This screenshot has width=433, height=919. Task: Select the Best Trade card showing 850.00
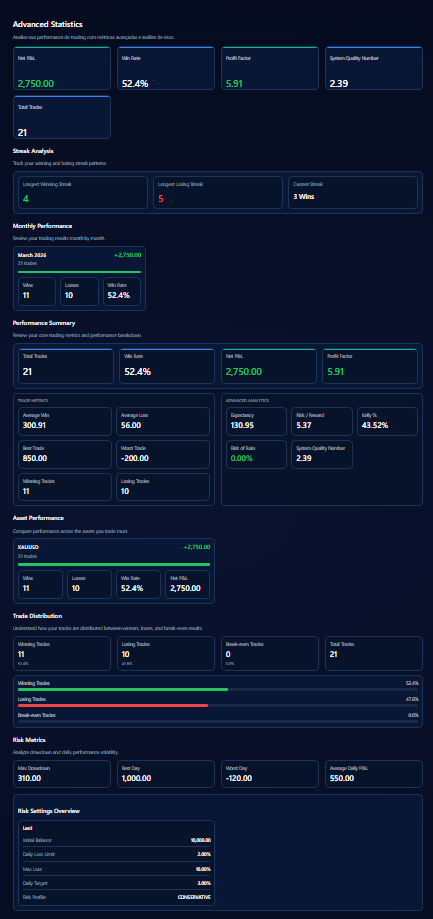click(x=64, y=454)
